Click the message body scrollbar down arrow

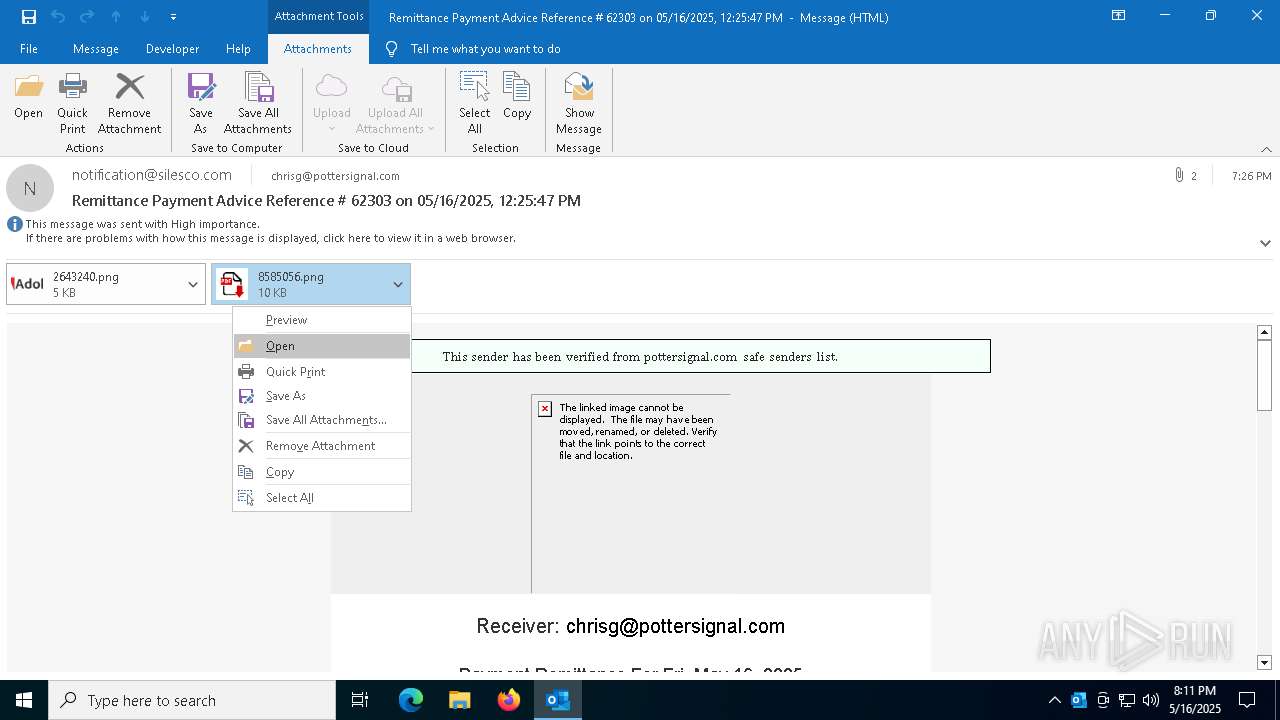1264,663
